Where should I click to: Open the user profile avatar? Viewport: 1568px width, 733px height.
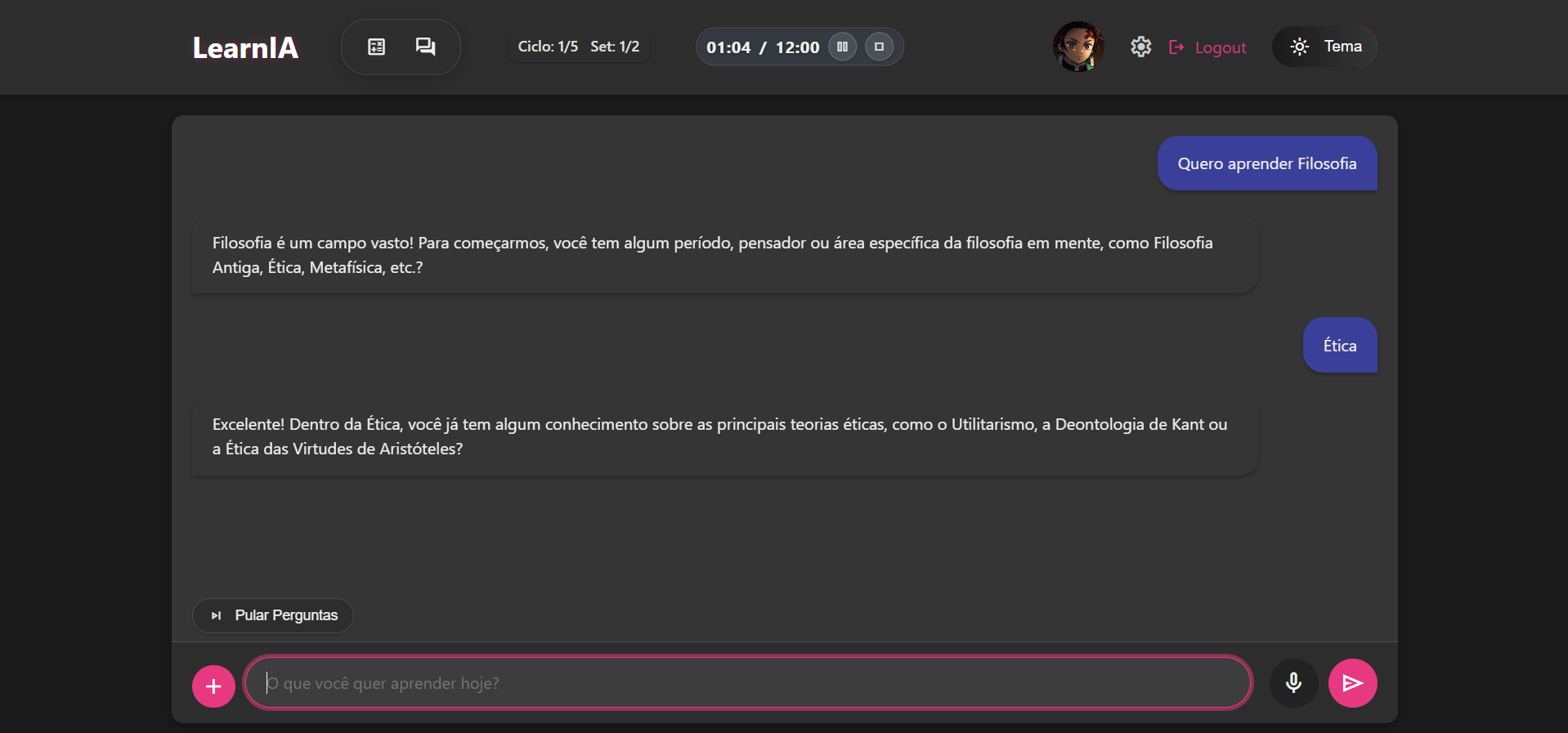(x=1078, y=47)
